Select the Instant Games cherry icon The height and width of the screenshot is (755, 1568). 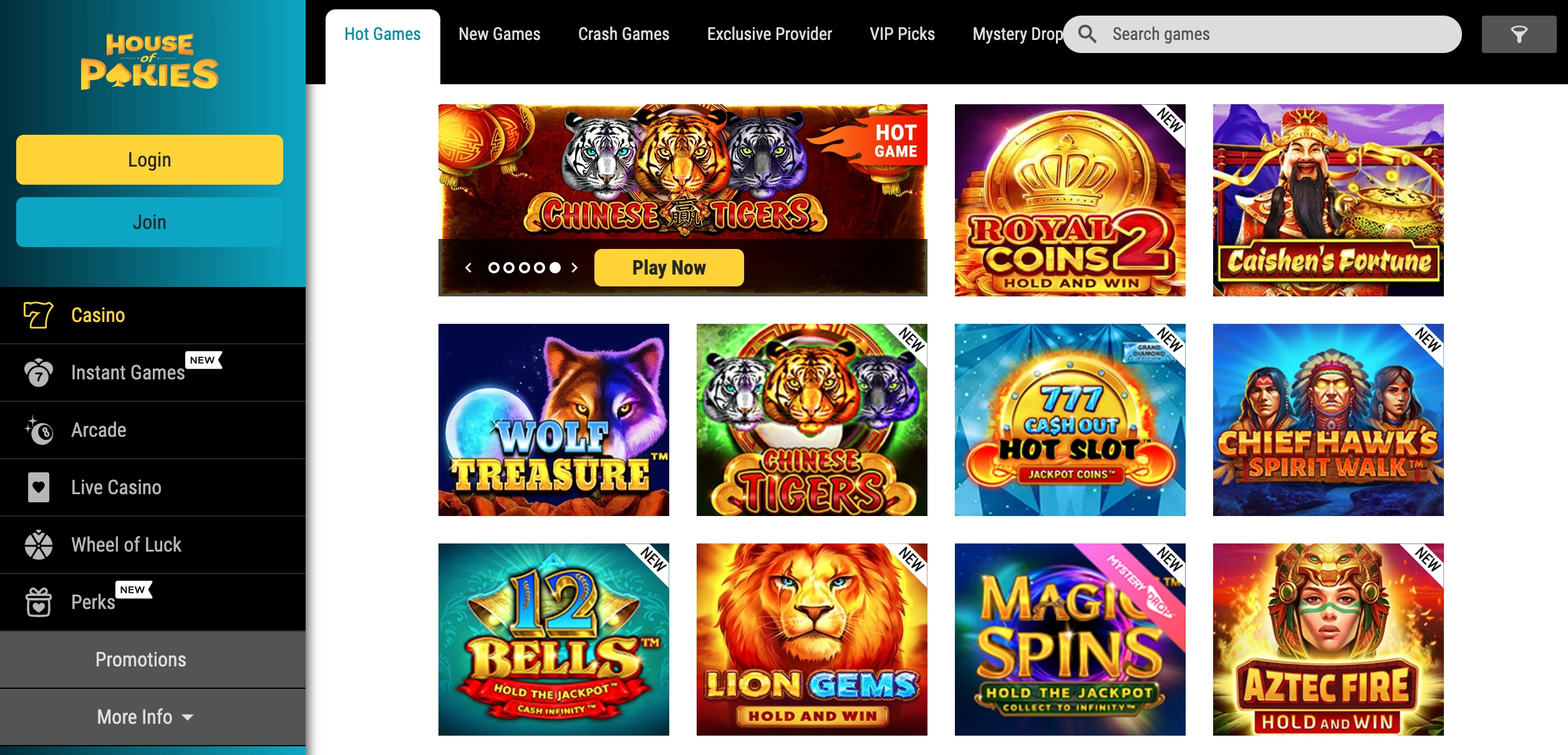(39, 373)
